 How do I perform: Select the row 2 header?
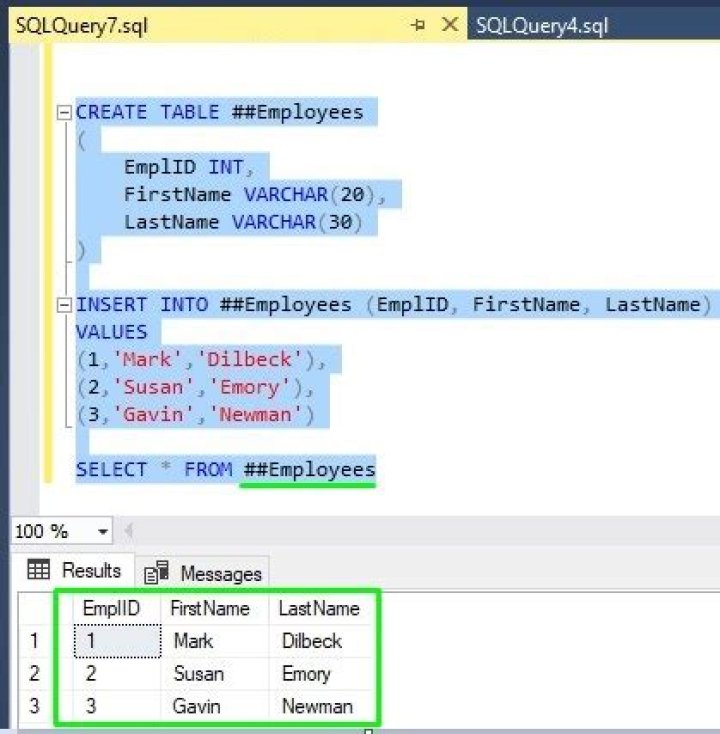coord(35,674)
